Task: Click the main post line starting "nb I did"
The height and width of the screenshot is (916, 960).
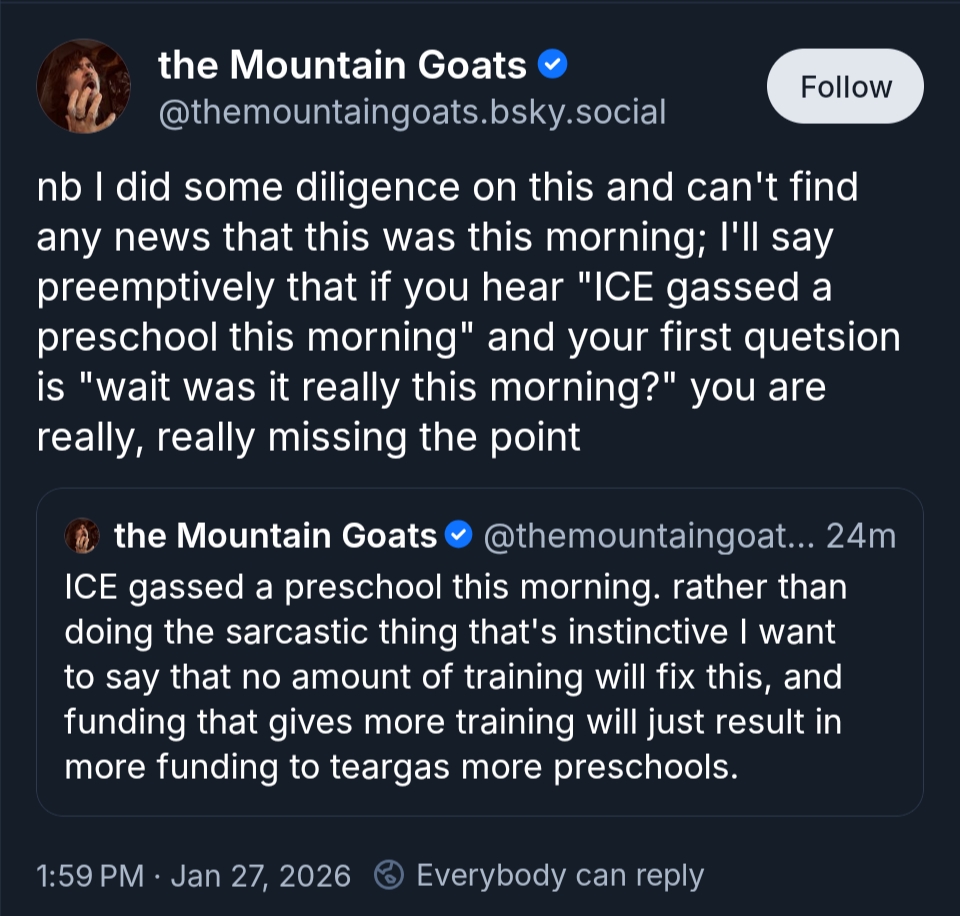Action: click(447, 188)
